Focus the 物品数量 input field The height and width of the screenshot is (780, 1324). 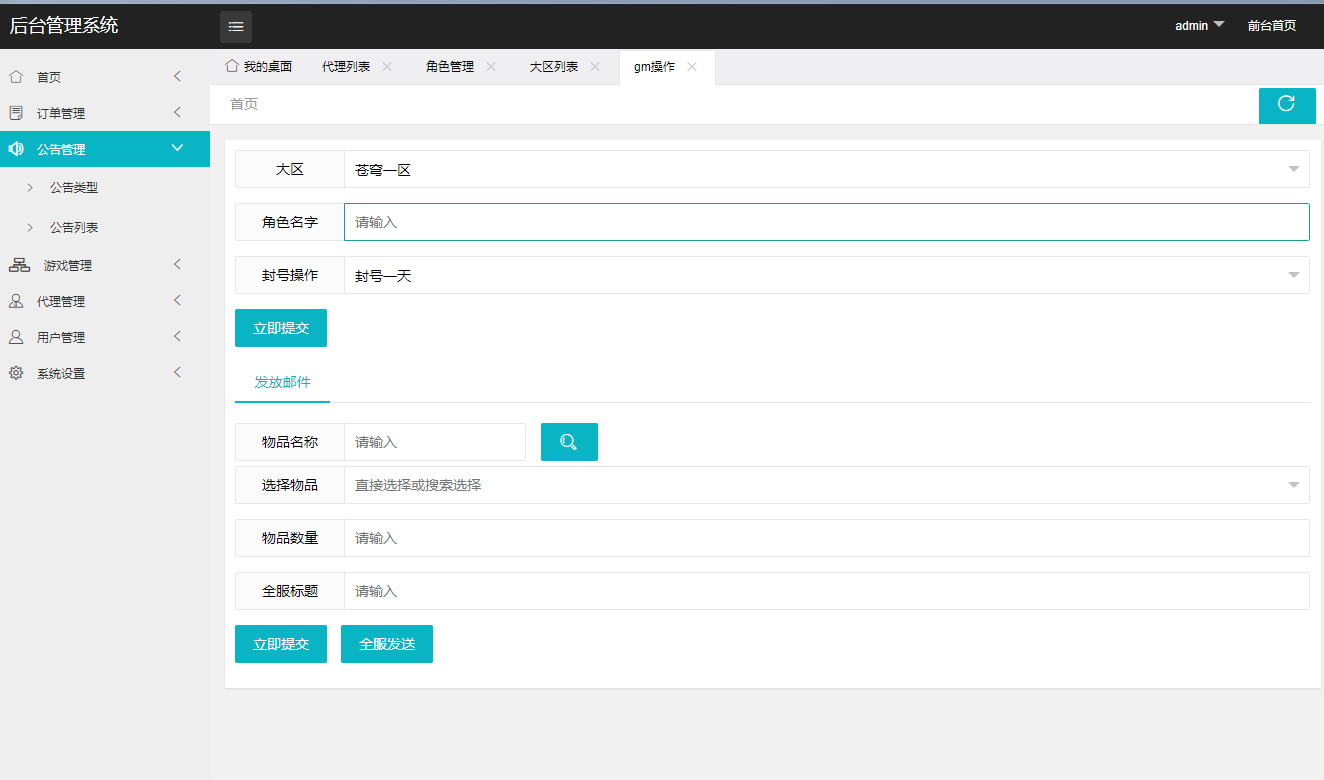[x=827, y=538]
